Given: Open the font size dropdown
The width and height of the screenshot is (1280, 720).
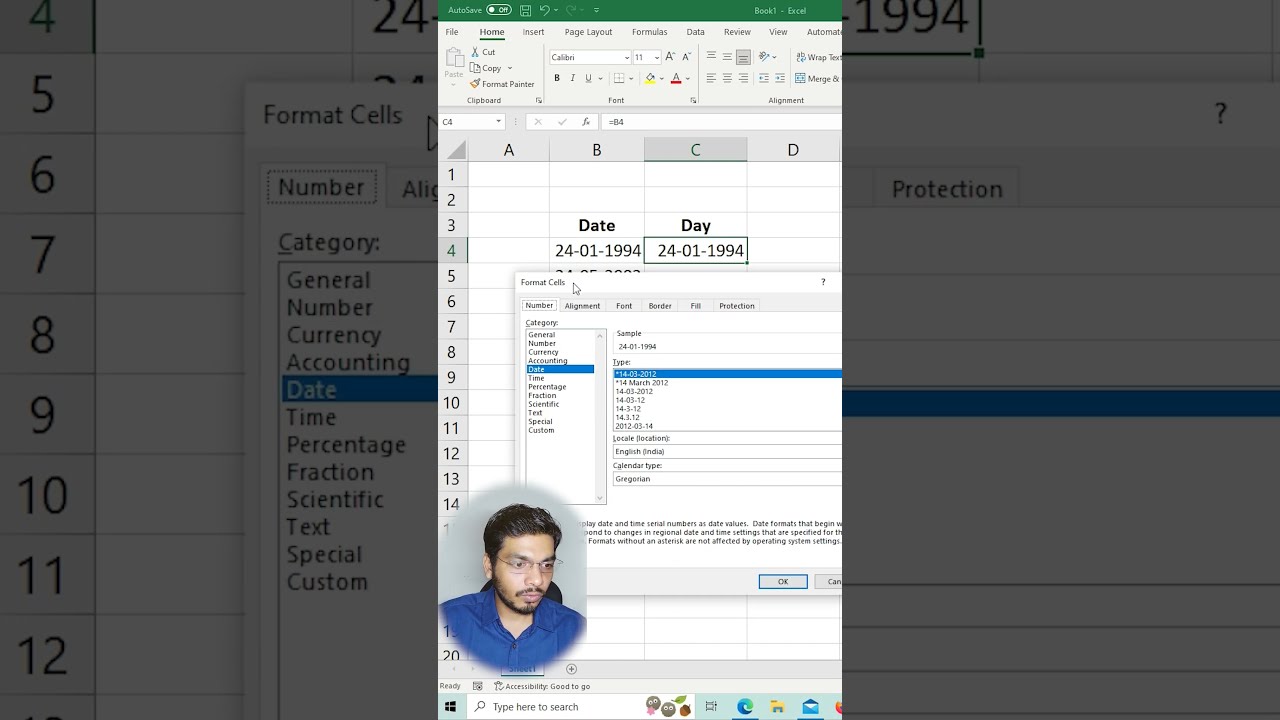Looking at the screenshot, I should [x=656, y=58].
